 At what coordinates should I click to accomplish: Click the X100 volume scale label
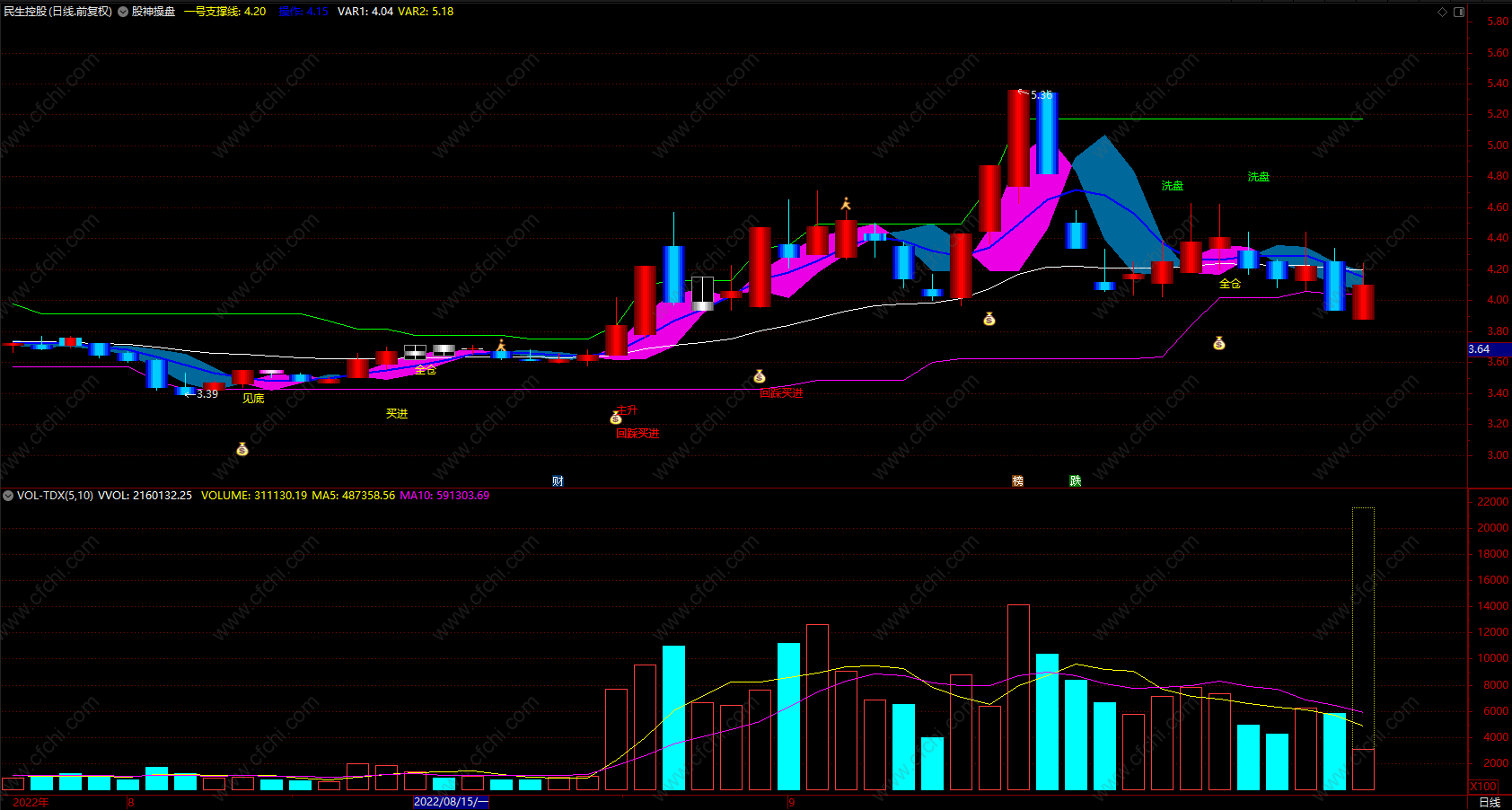click(x=1483, y=787)
